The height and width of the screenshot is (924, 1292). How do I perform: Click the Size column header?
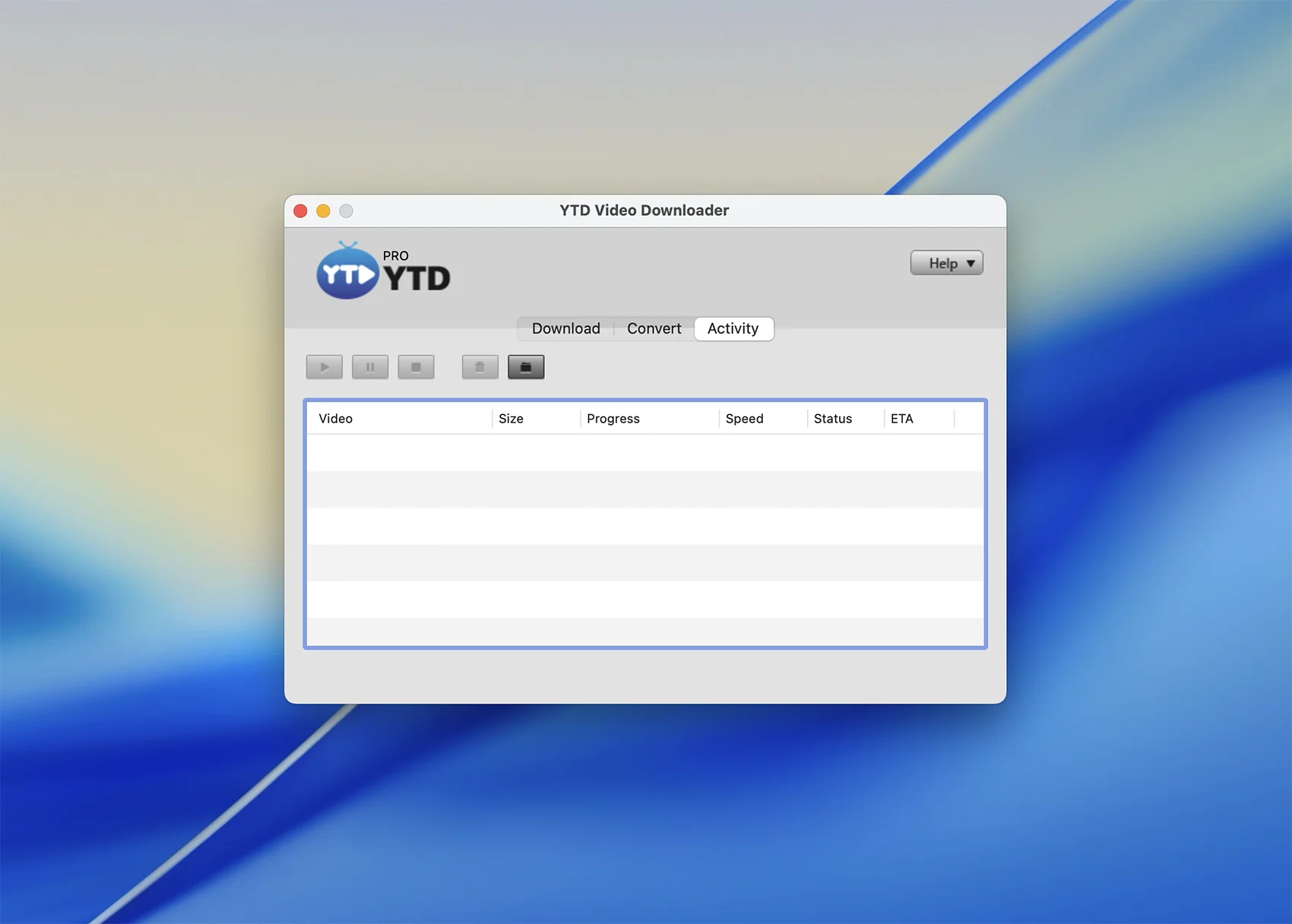coord(511,419)
